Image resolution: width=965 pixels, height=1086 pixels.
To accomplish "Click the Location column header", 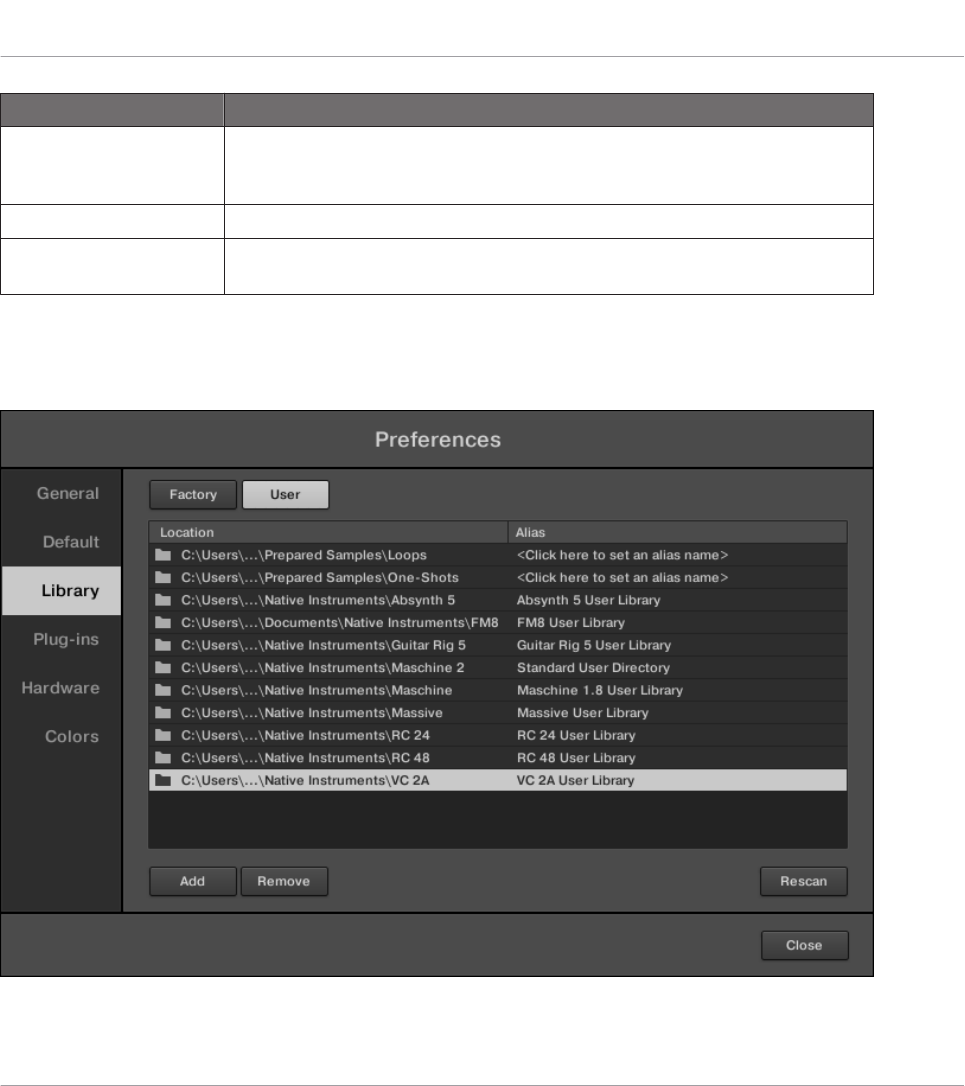I will tap(328, 532).
